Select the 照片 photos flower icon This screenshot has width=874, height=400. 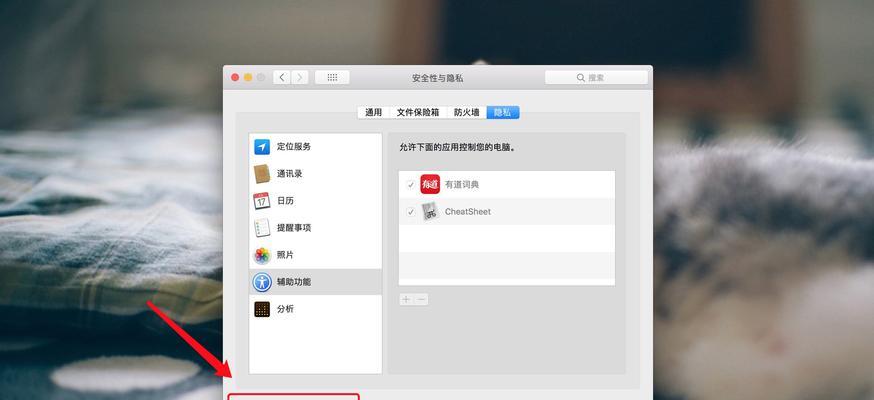click(262, 255)
